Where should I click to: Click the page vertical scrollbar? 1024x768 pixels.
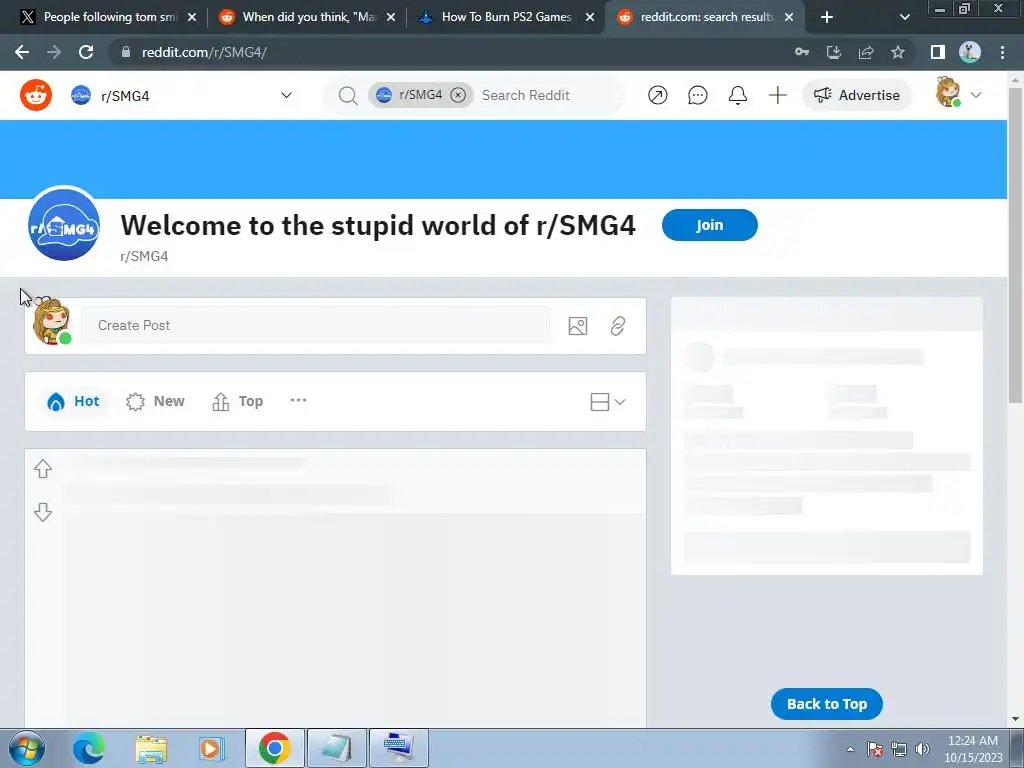coord(1015,245)
